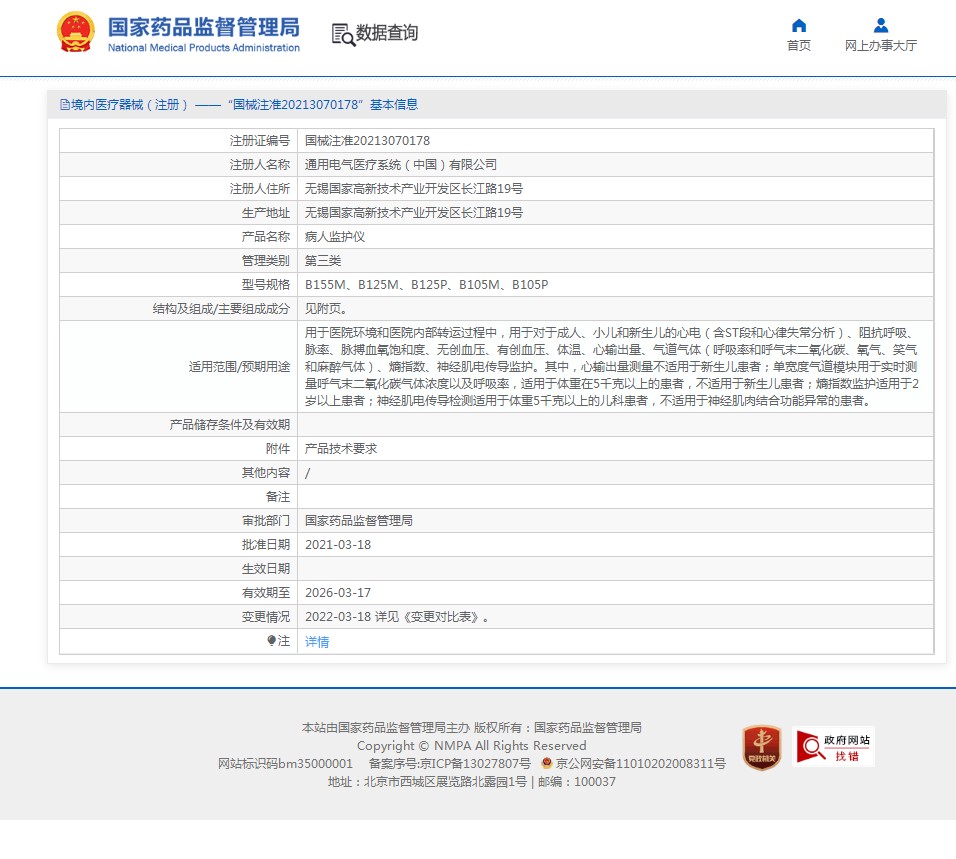
Task: Click the 审批部门 value 国家药品监督管理局
Action: (358, 521)
